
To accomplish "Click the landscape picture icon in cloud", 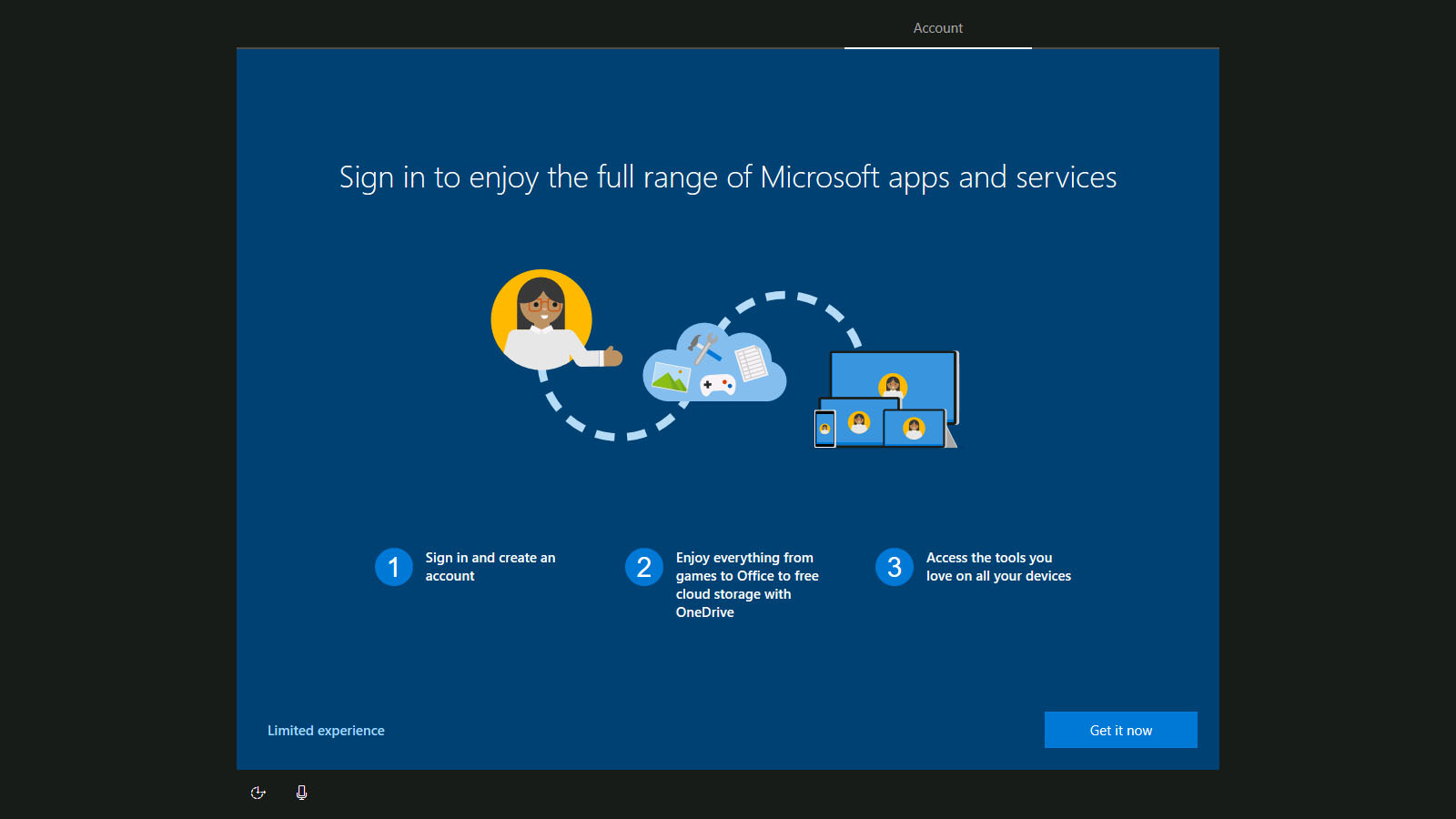I will (671, 377).
